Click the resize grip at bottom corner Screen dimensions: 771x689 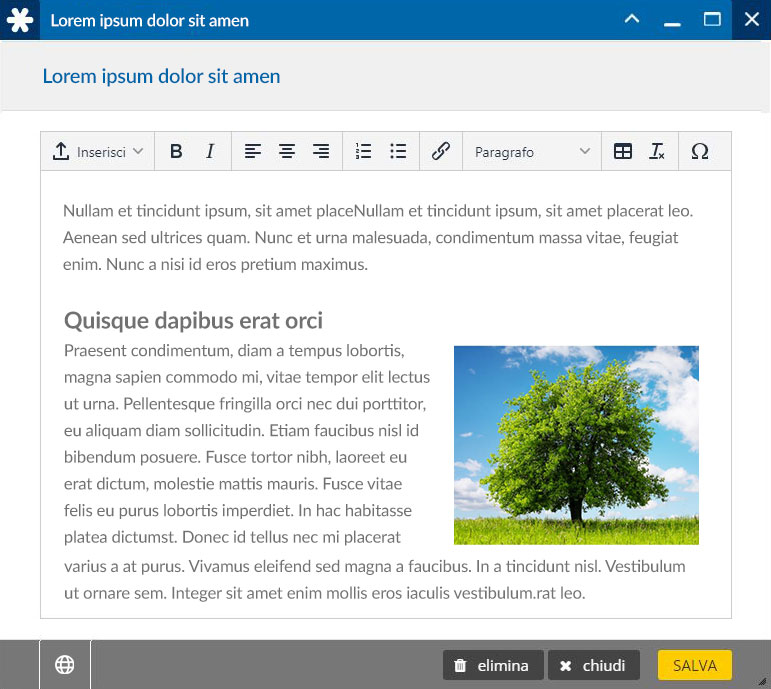[763, 681]
